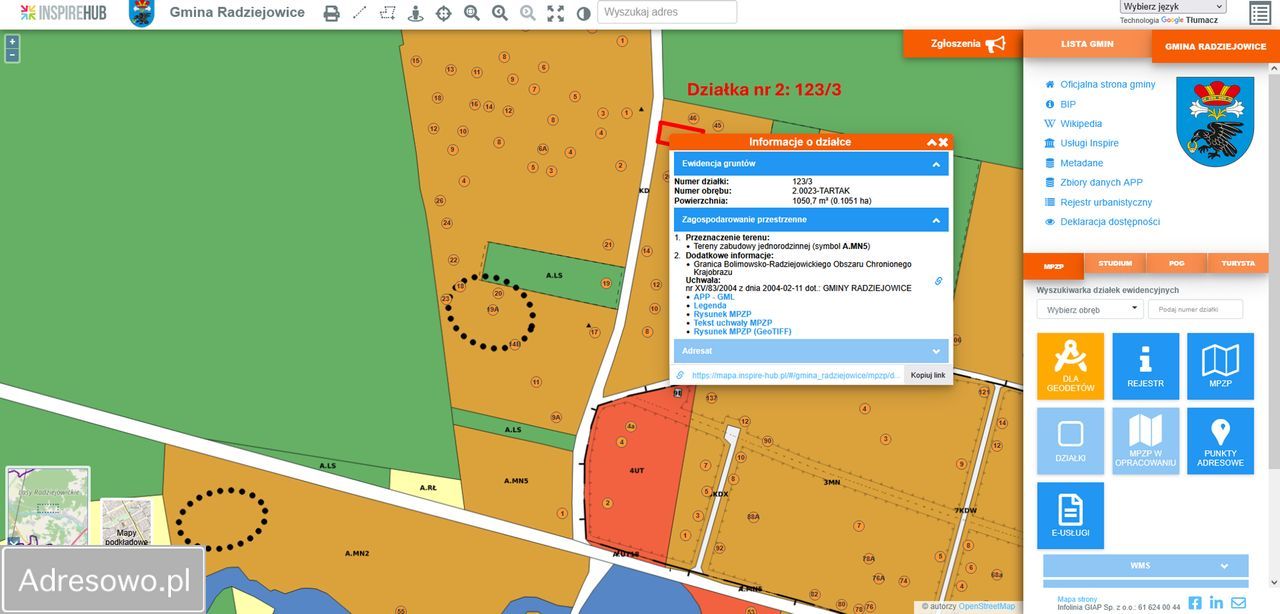Switch to the TURYSTA tab
Viewport: 1280px width, 614px height.
(x=1237, y=263)
